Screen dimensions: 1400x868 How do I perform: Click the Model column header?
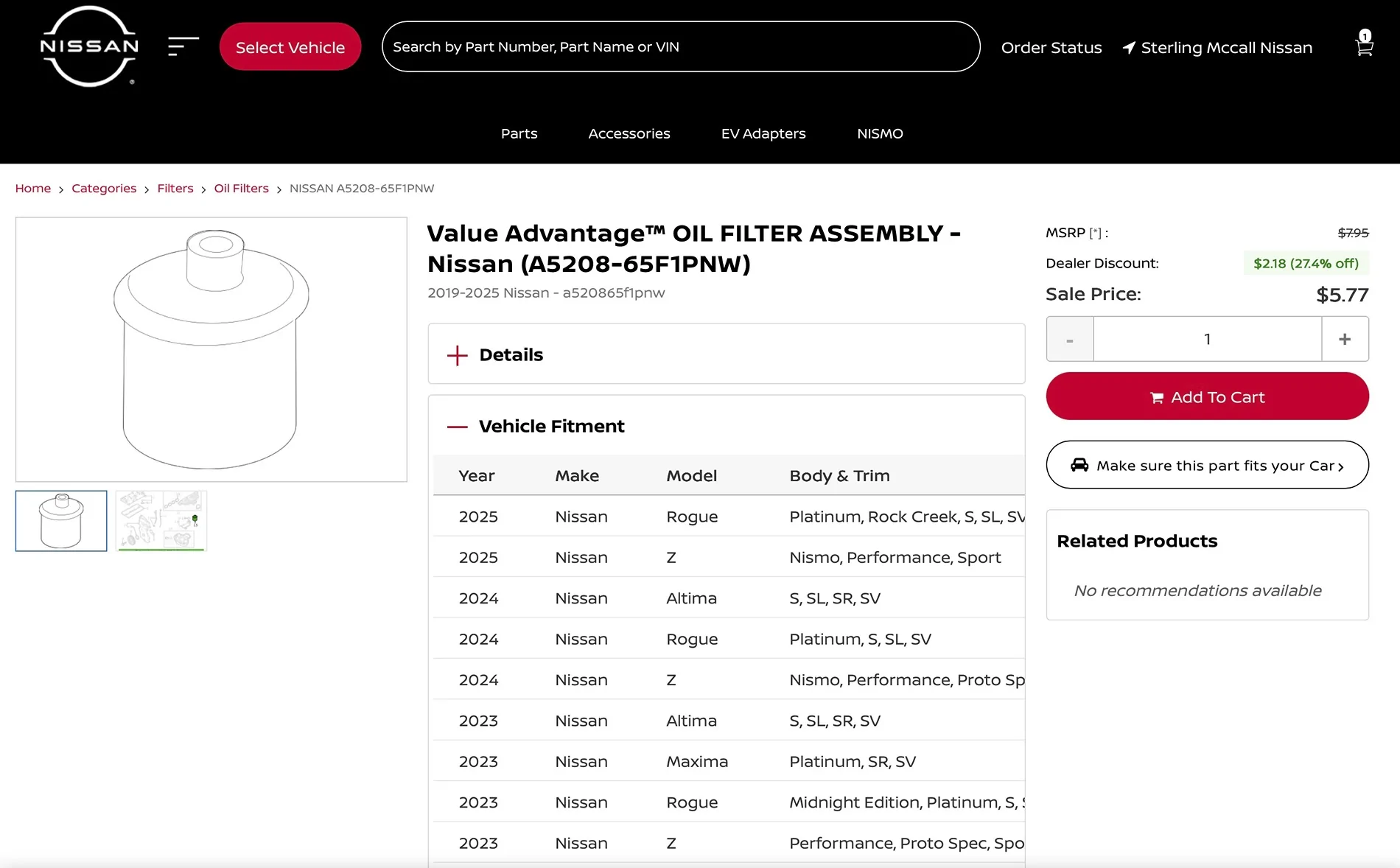coord(691,476)
